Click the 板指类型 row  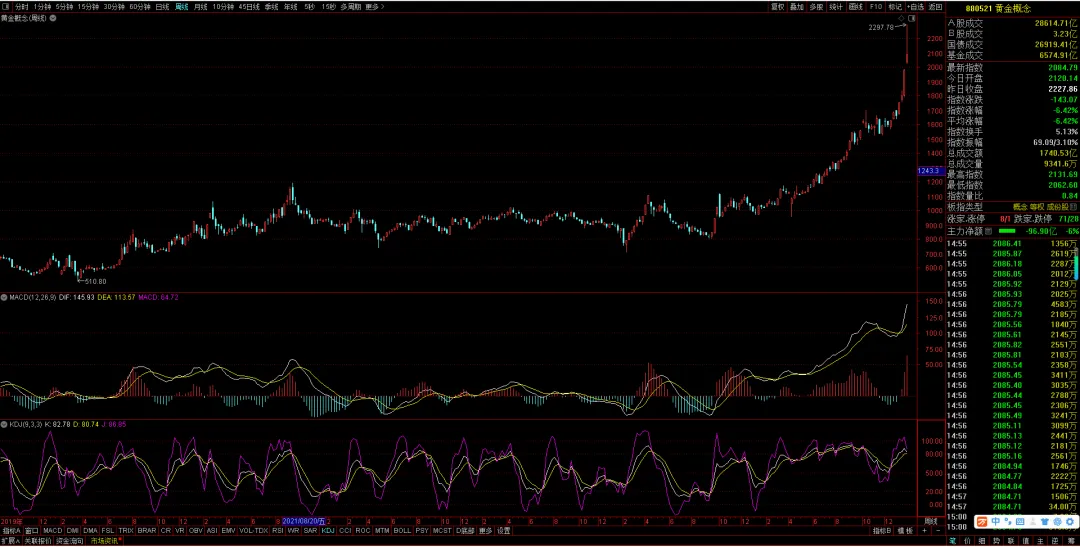pyautogui.click(x=1012, y=207)
